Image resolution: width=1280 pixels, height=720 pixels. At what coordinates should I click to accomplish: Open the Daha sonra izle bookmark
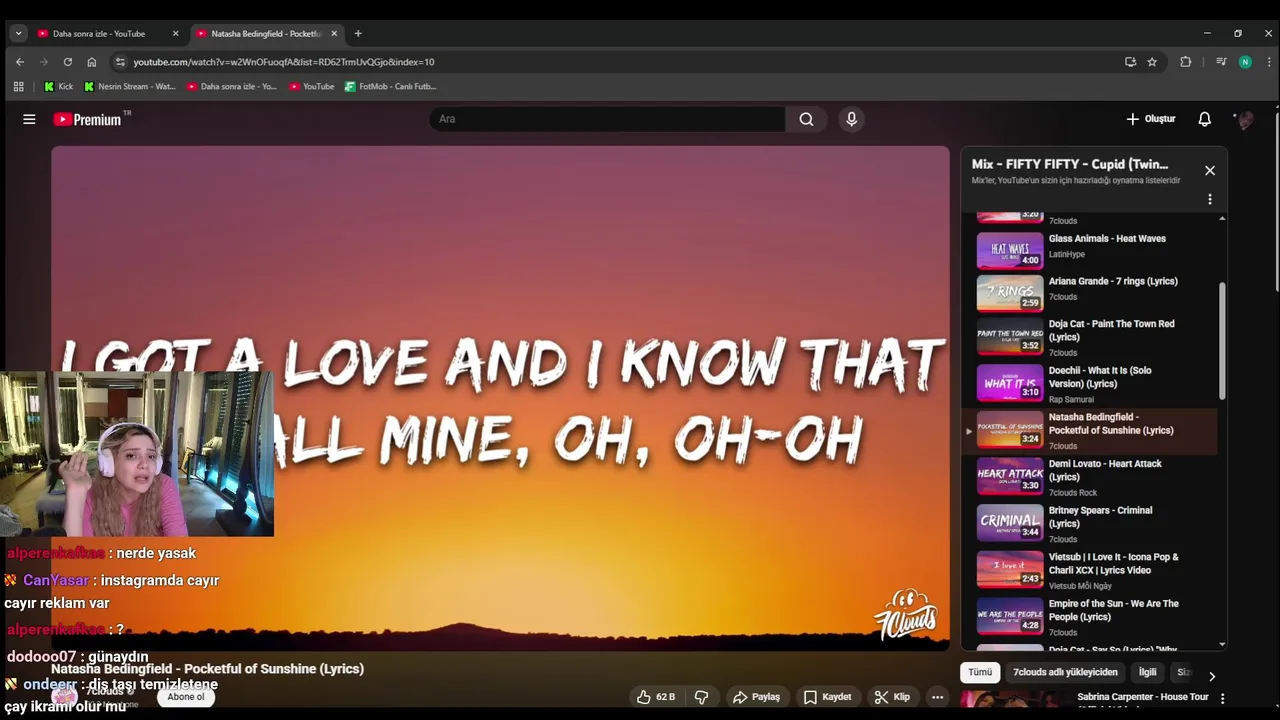click(232, 86)
